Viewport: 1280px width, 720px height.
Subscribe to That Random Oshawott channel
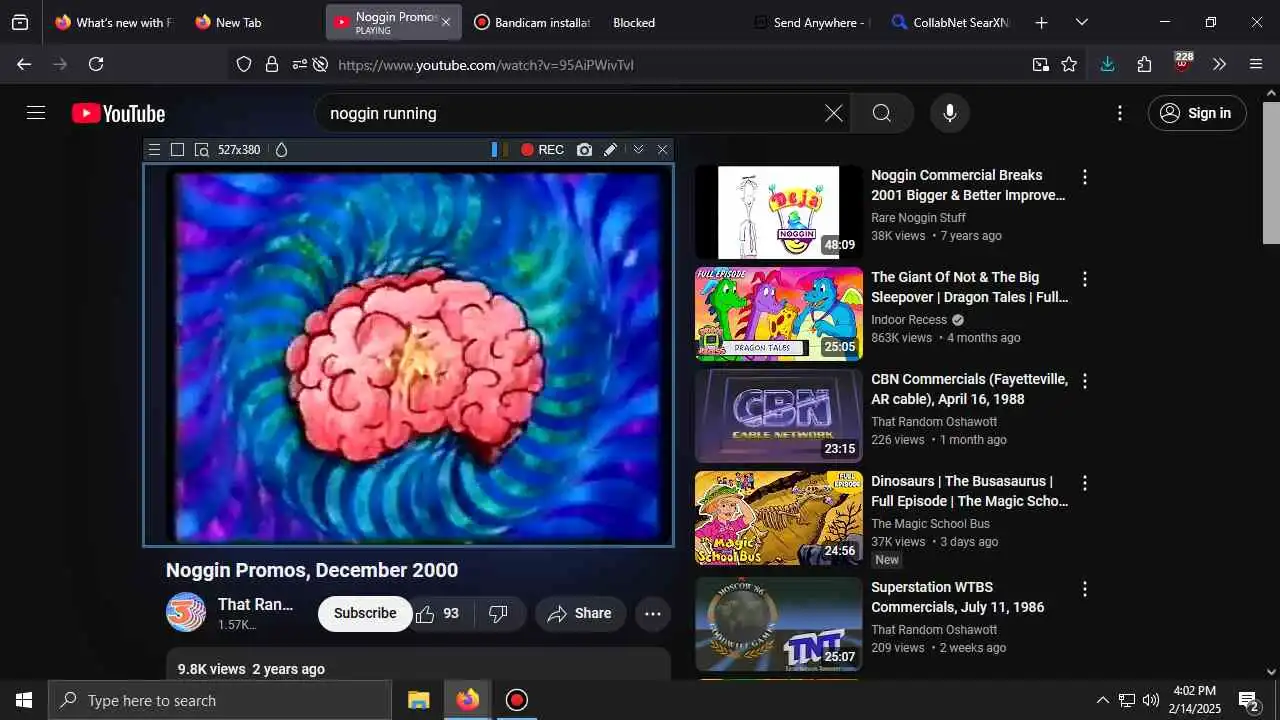click(365, 613)
